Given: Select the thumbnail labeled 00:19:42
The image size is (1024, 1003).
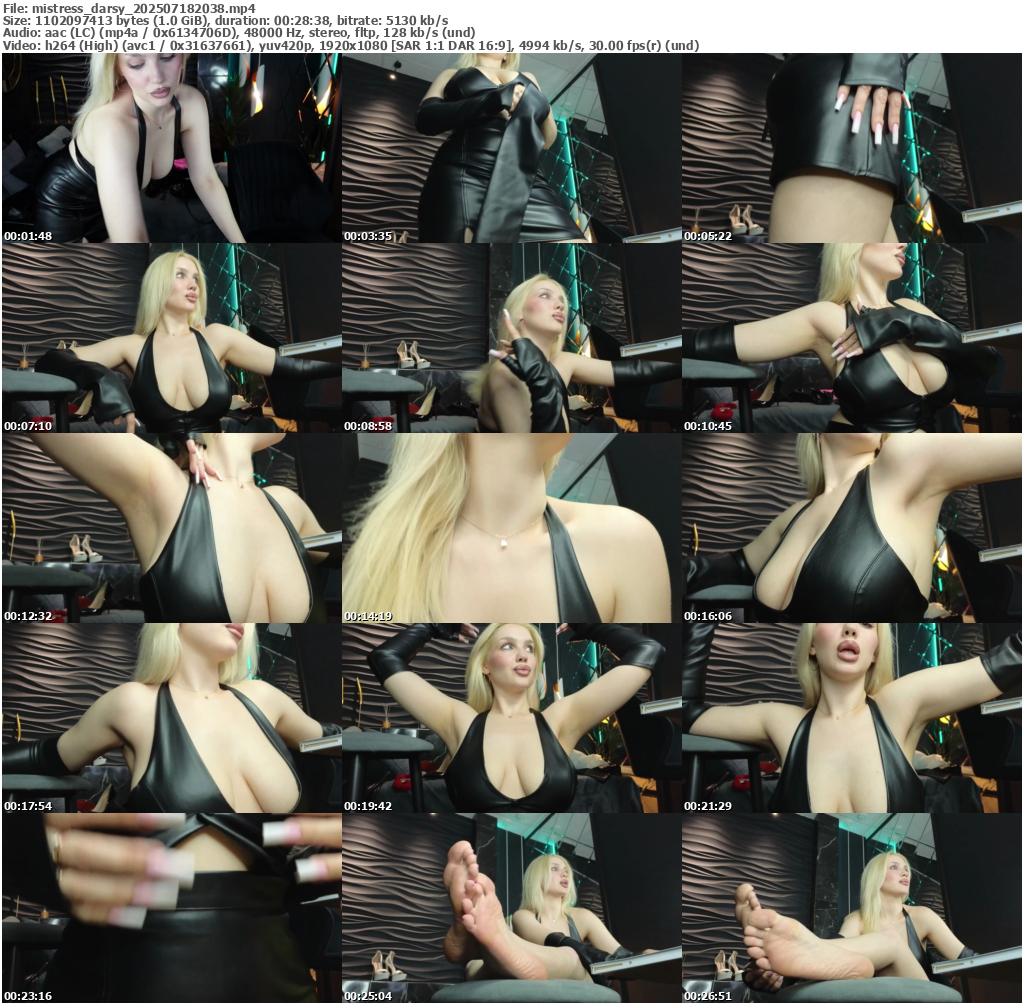Looking at the screenshot, I should [511, 718].
